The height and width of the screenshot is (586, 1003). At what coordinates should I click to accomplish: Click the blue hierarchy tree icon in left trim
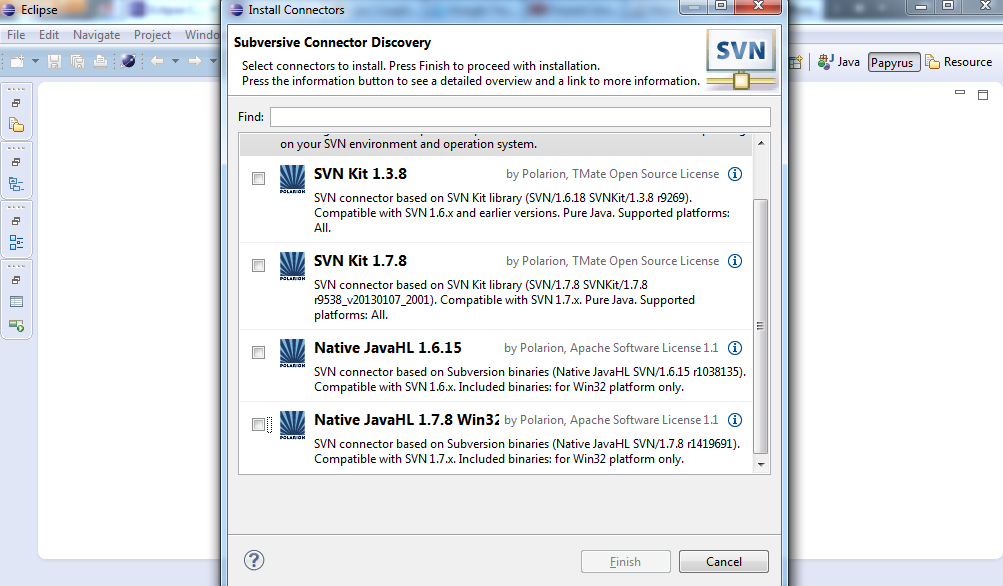[x=17, y=184]
